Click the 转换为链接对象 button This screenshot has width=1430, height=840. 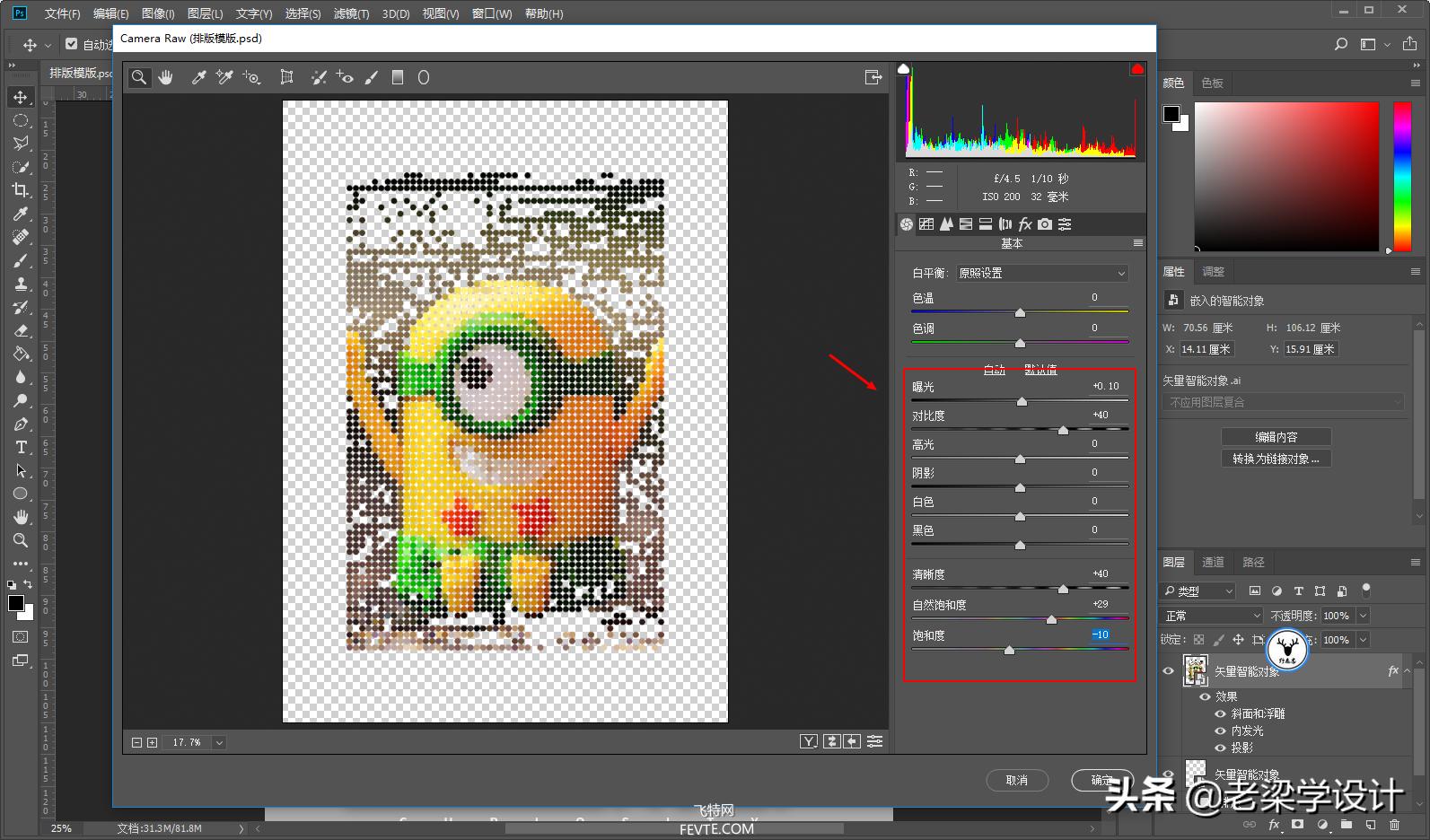click(x=1276, y=459)
